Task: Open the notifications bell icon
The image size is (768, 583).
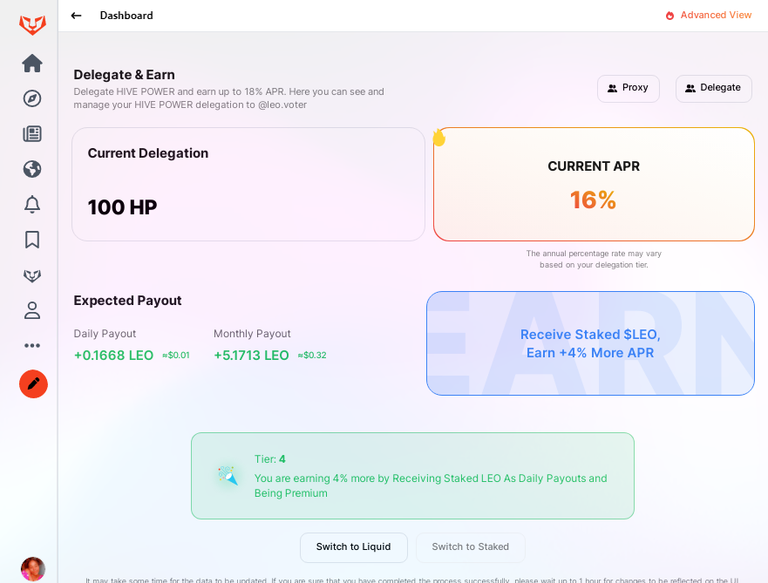Action: [32, 204]
